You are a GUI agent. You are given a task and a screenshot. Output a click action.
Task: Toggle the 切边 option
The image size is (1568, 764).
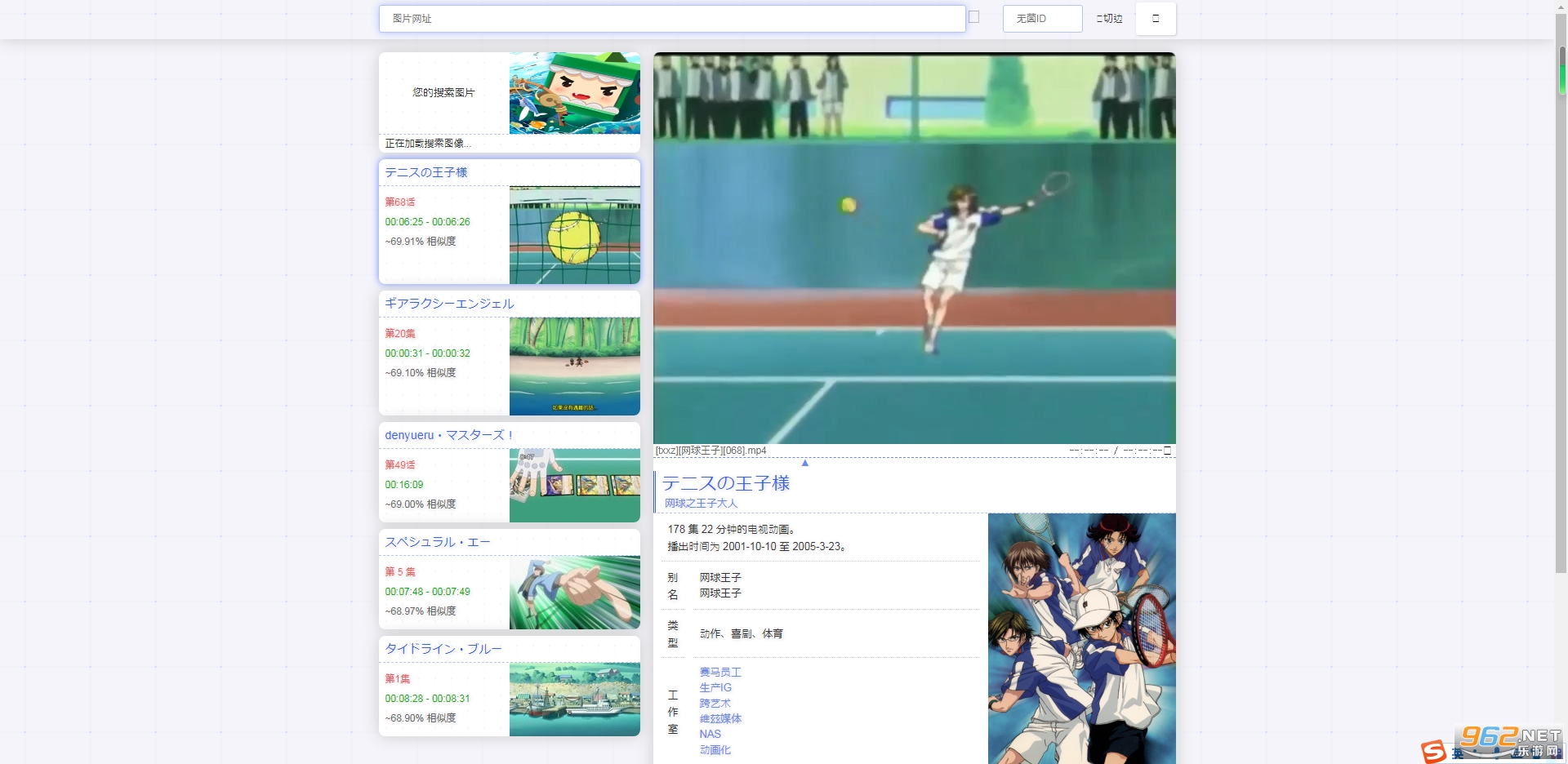[1109, 19]
